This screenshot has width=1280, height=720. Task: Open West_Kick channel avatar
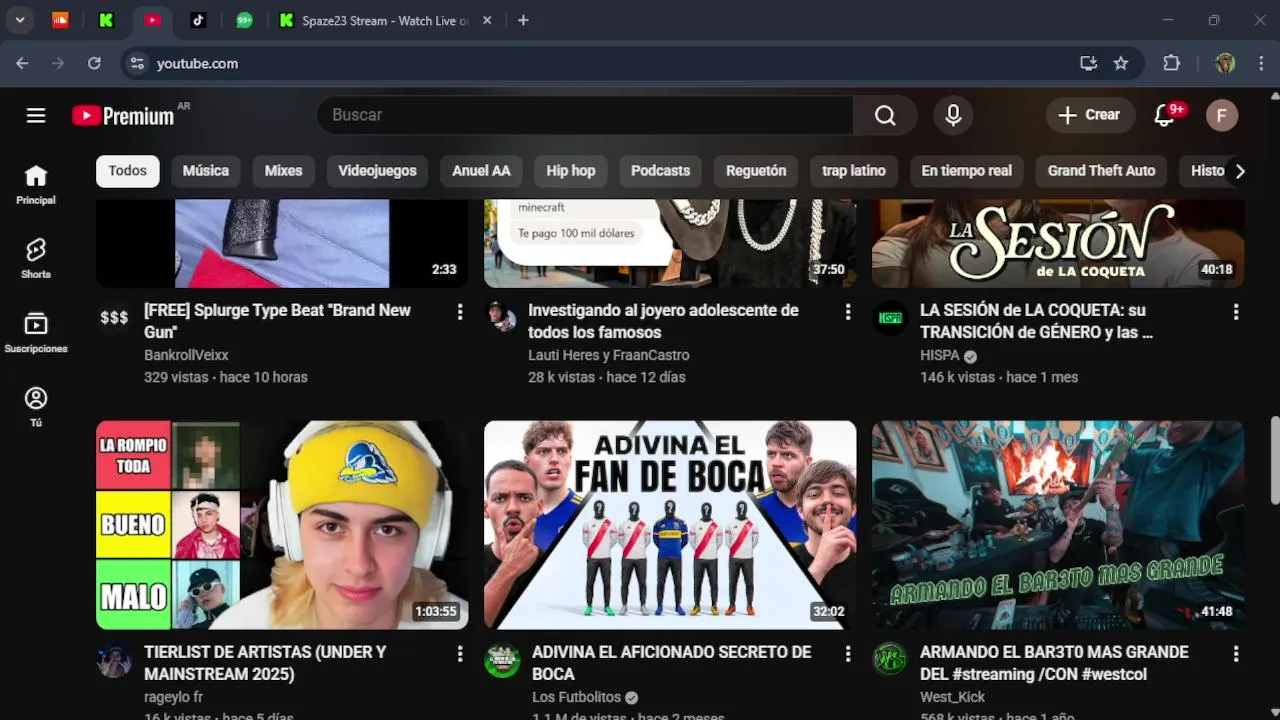point(890,660)
